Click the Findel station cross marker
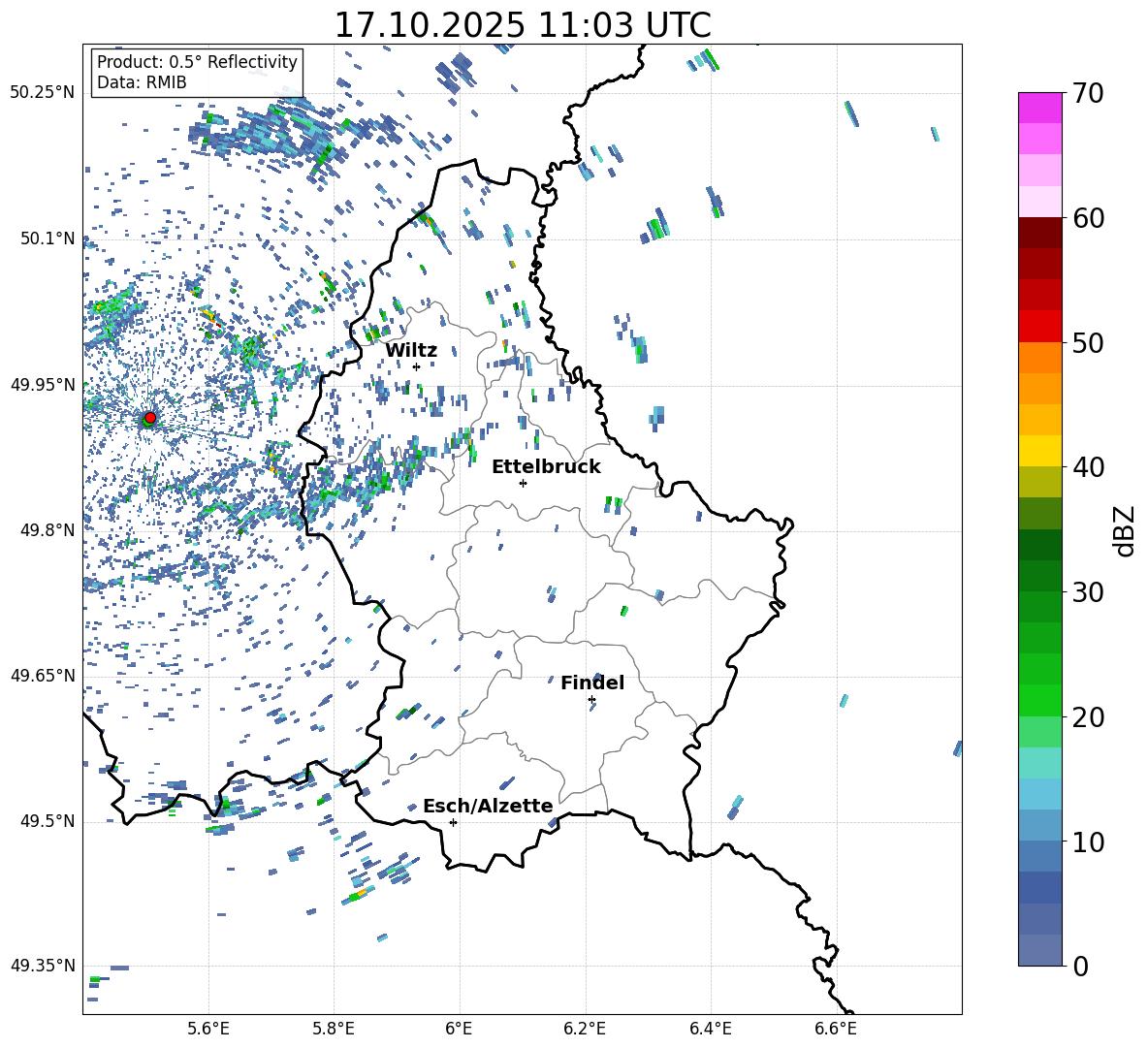 [591, 699]
